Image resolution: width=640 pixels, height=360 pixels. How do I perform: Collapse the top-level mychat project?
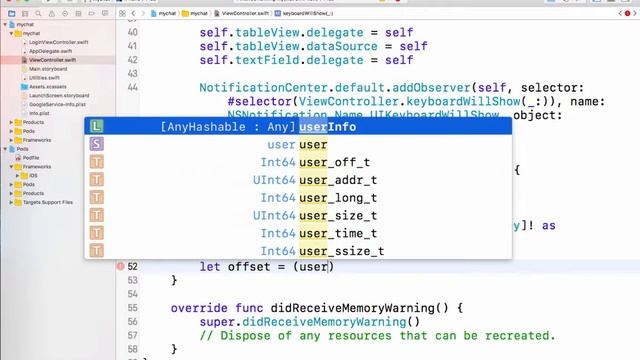pyautogui.click(x=5, y=24)
